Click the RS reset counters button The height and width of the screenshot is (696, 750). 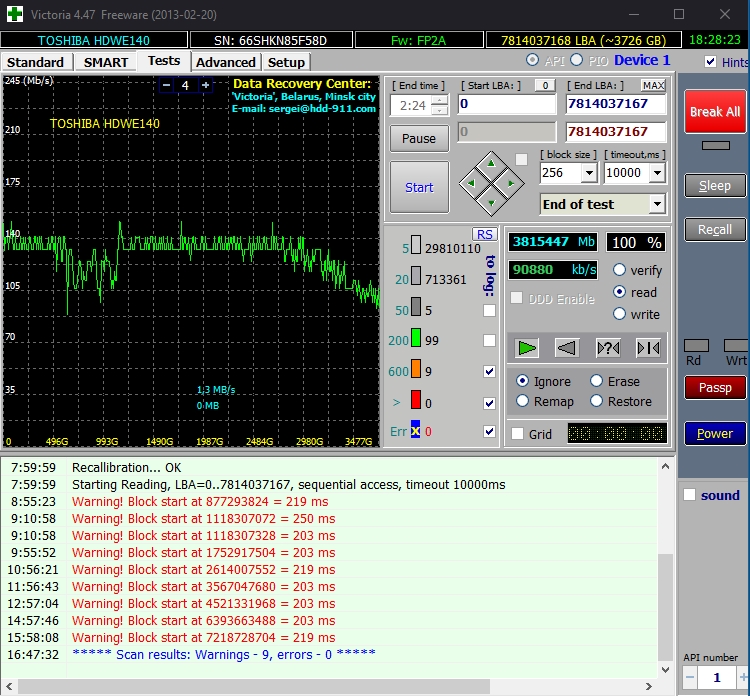click(485, 234)
